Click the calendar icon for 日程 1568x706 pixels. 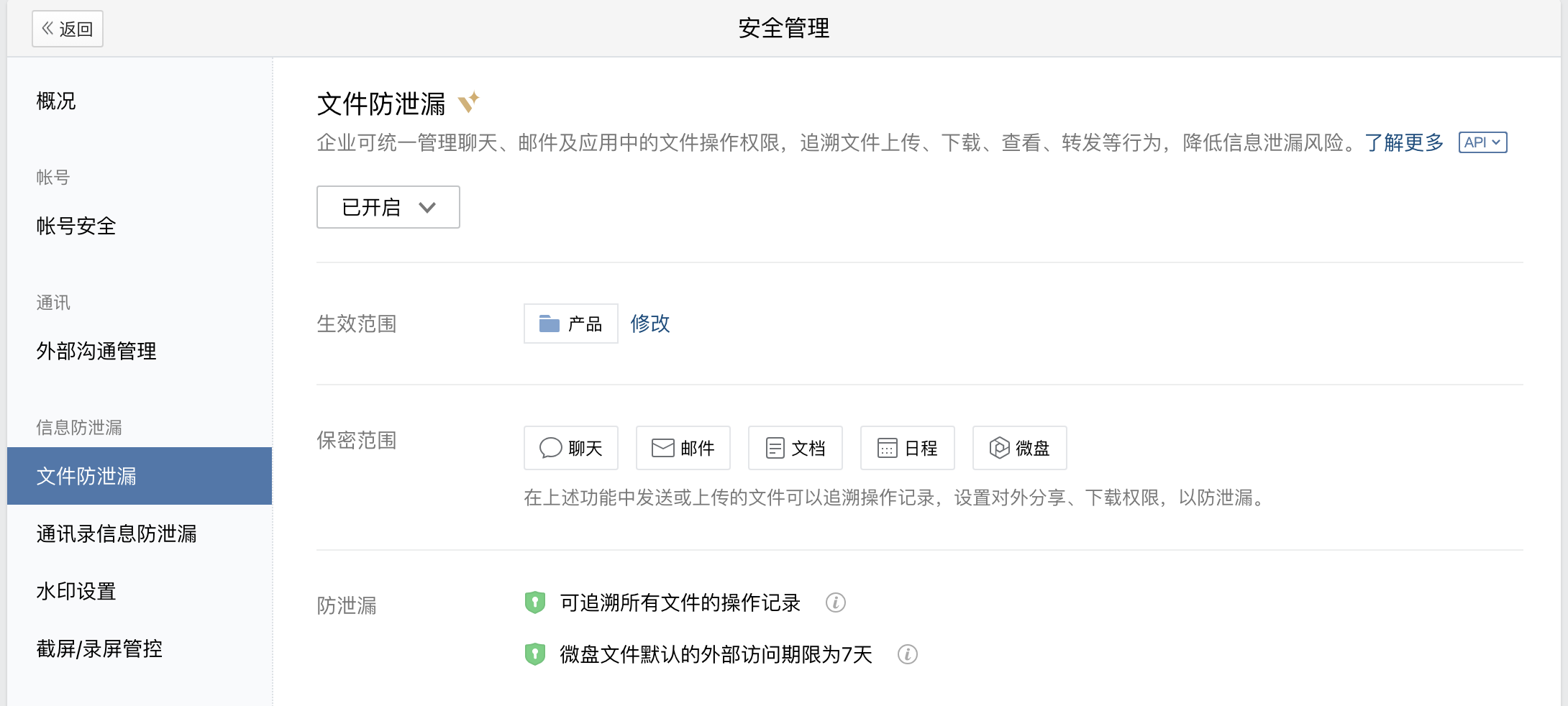(x=887, y=448)
